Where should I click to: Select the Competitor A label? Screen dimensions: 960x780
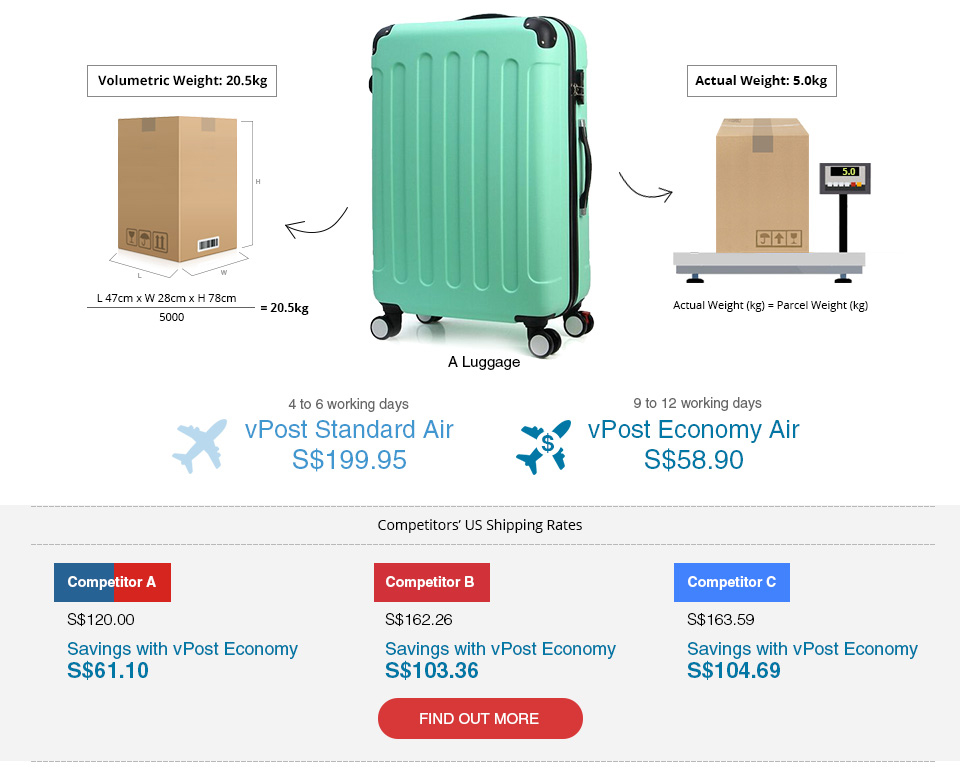point(112,582)
